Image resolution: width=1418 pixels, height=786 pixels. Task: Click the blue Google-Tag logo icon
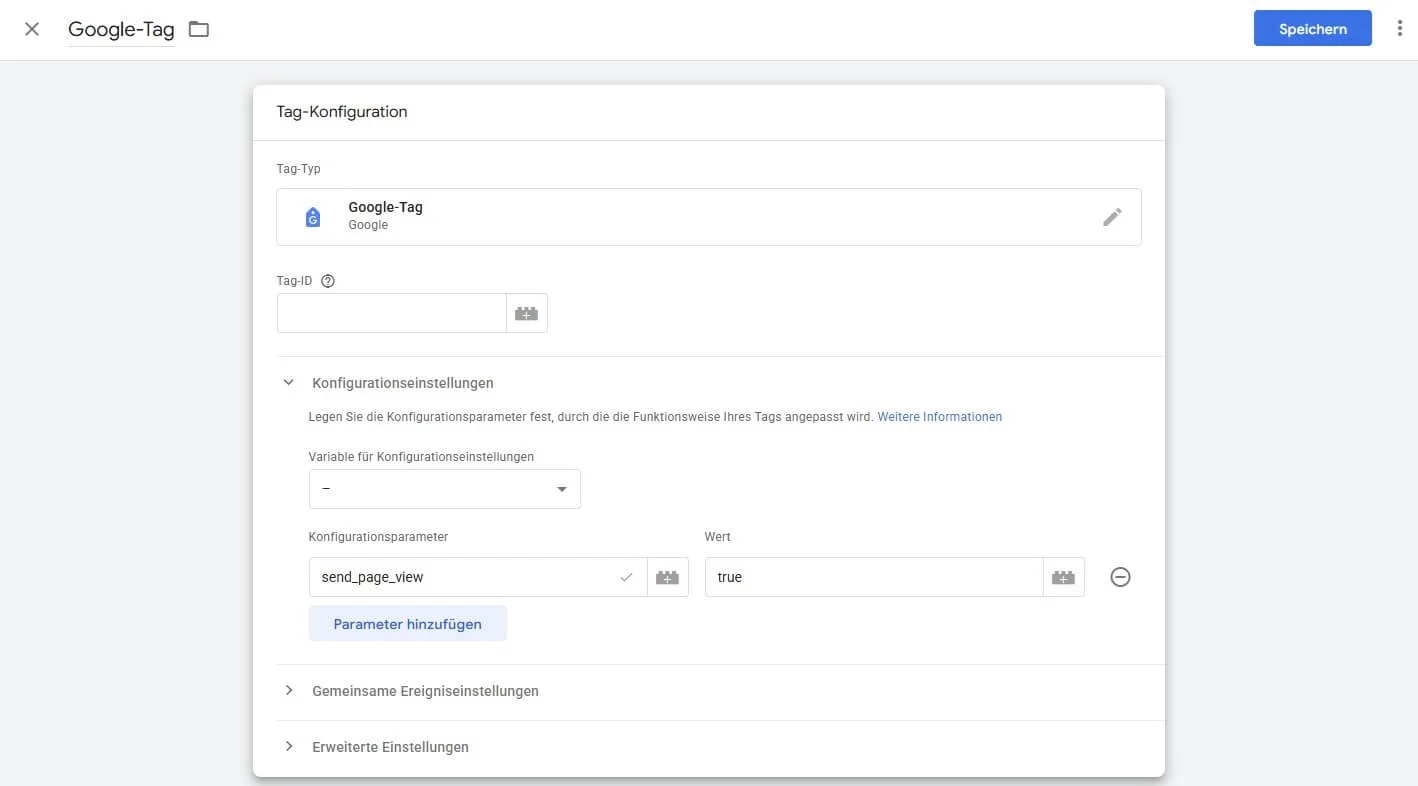312,216
